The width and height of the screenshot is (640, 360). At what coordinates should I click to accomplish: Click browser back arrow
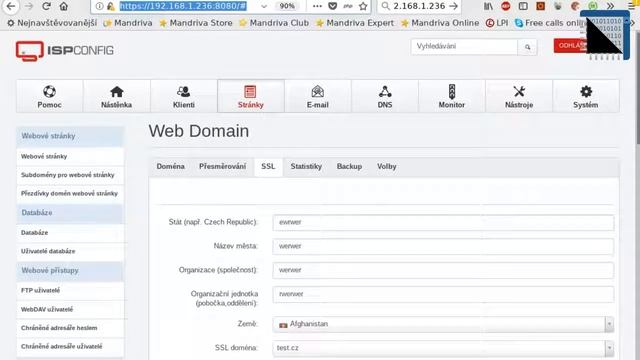click(11, 6)
